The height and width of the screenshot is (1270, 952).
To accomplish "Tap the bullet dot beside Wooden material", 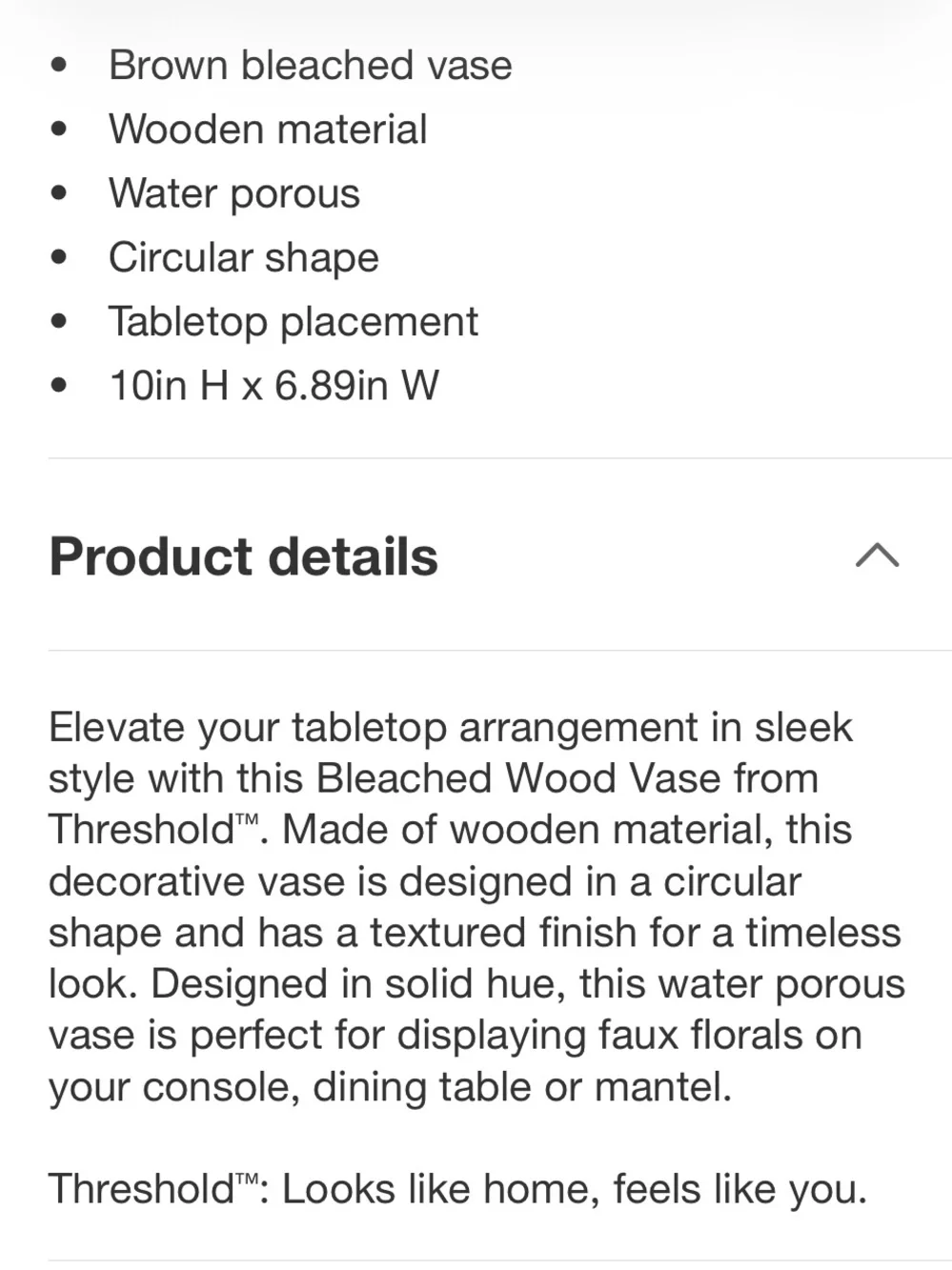I will pyautogui.click(x=59, y=130).
